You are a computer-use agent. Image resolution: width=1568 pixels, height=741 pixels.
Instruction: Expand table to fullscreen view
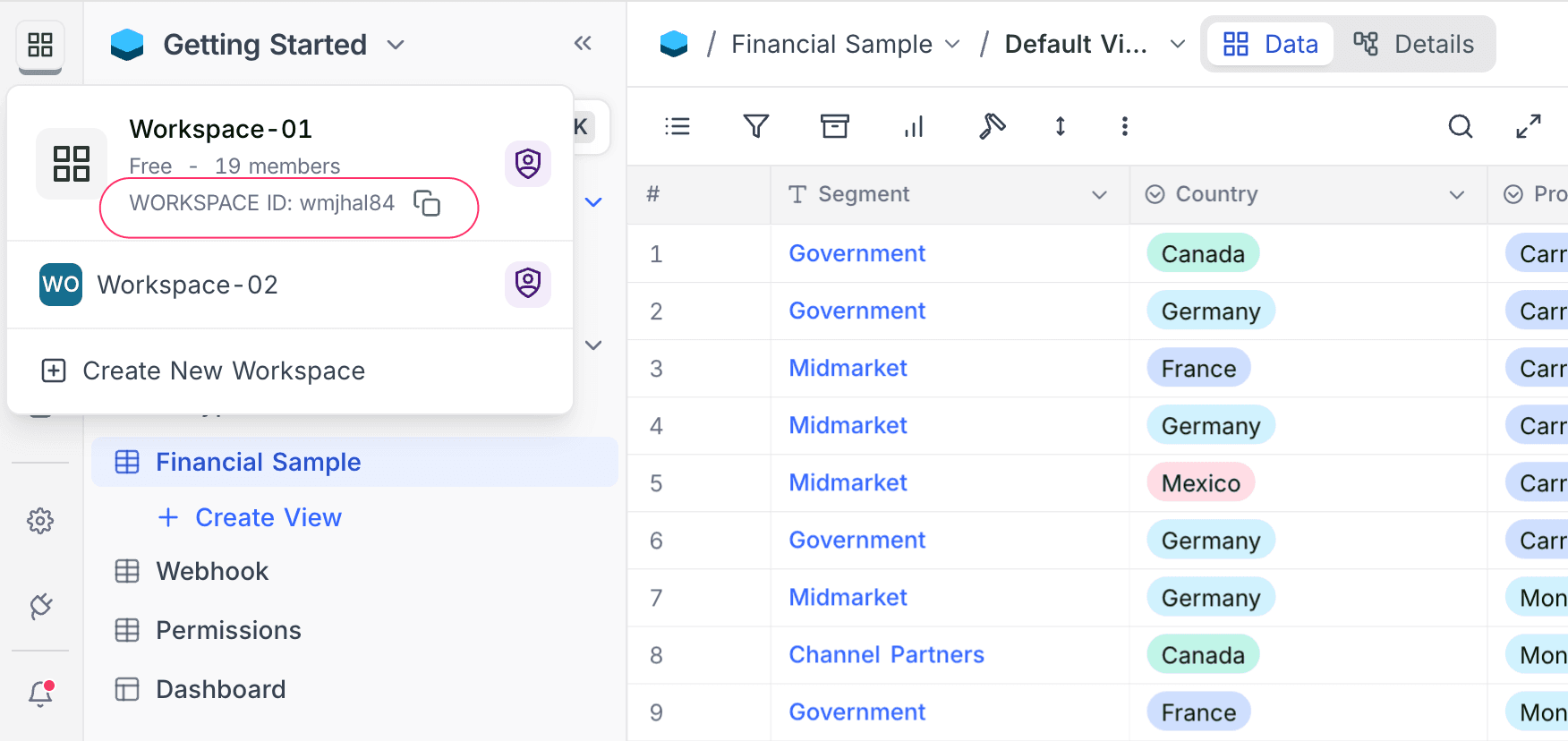(x=1528, y=126)
